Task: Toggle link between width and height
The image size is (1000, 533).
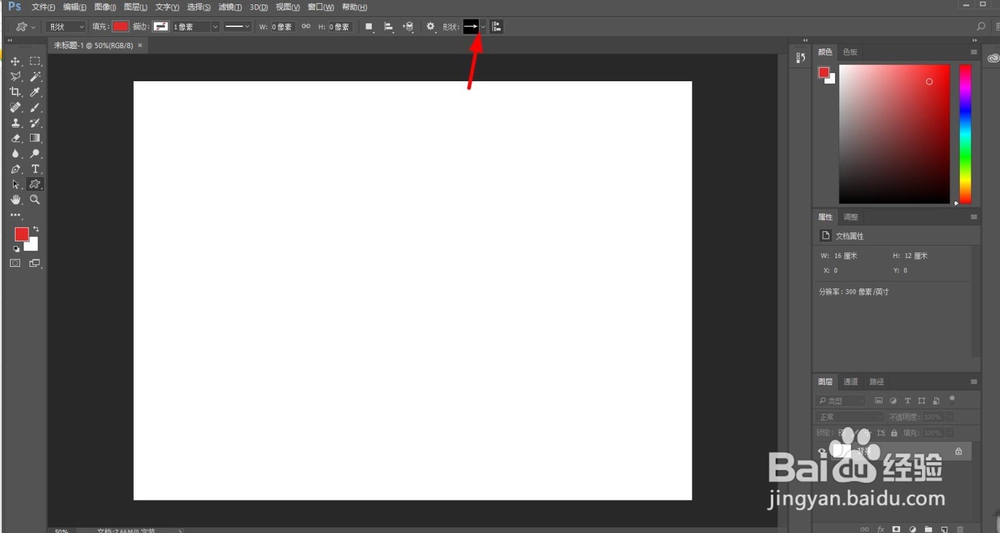Action: click(x=306, y=27)
